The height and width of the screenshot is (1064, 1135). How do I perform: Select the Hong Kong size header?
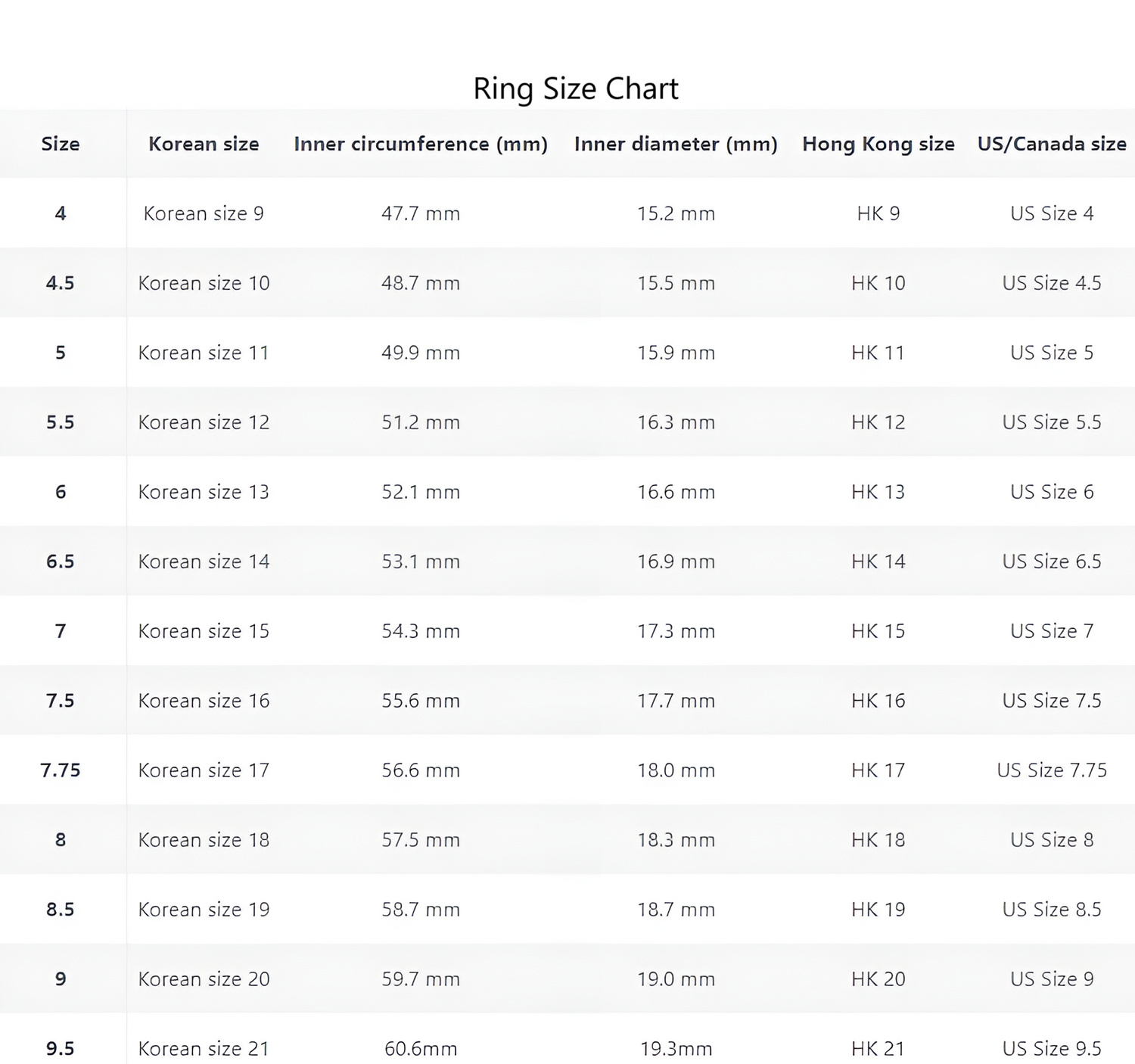tap(878, 144)
